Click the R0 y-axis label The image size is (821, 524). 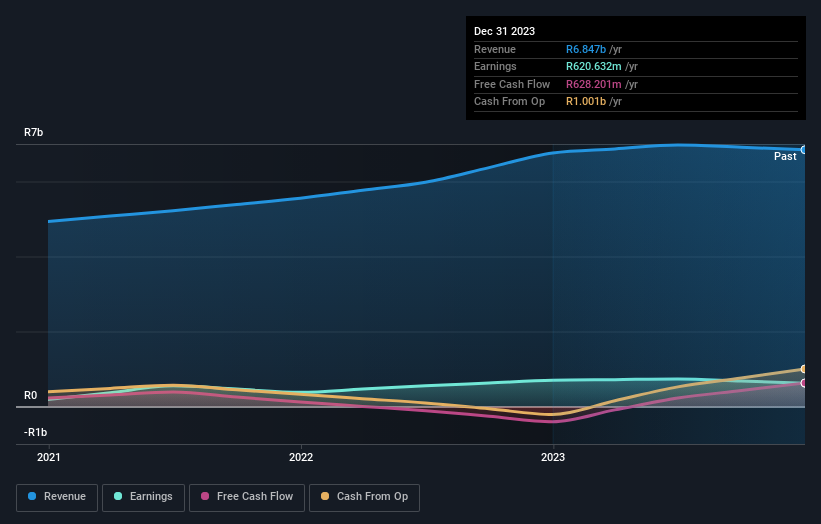[x=30, y=395]
